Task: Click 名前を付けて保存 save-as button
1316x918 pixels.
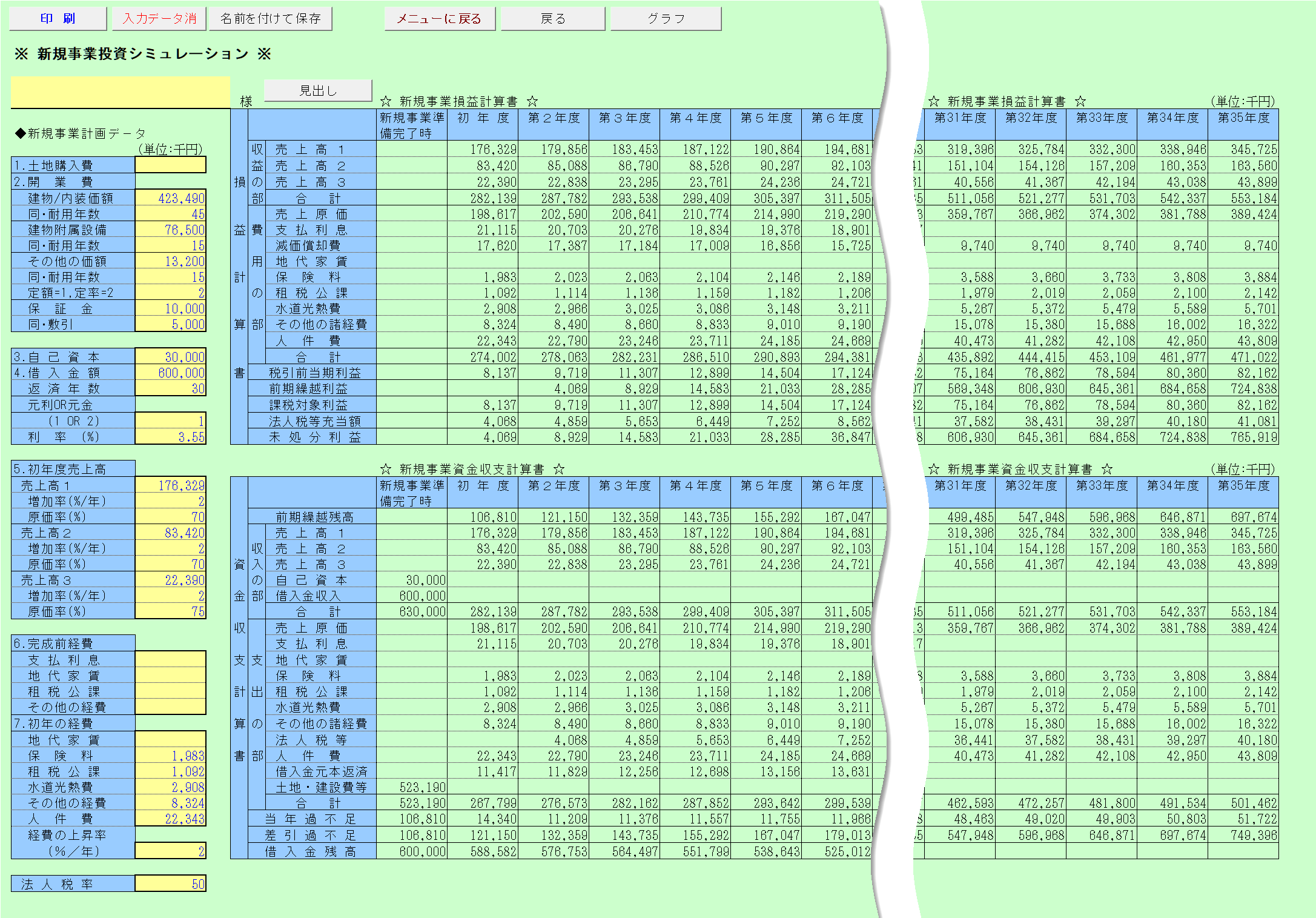Action: click(271, 19)
